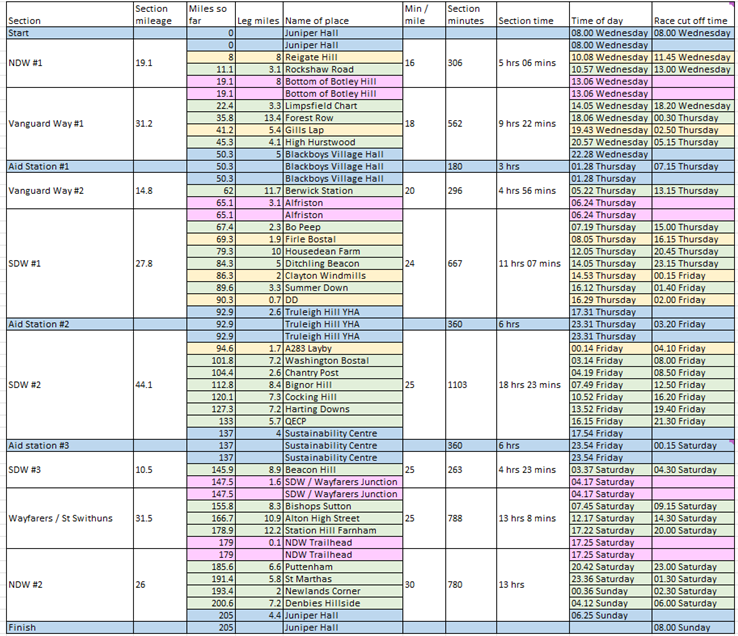Click the '1103' section minutes cell

tap(471, 385)
